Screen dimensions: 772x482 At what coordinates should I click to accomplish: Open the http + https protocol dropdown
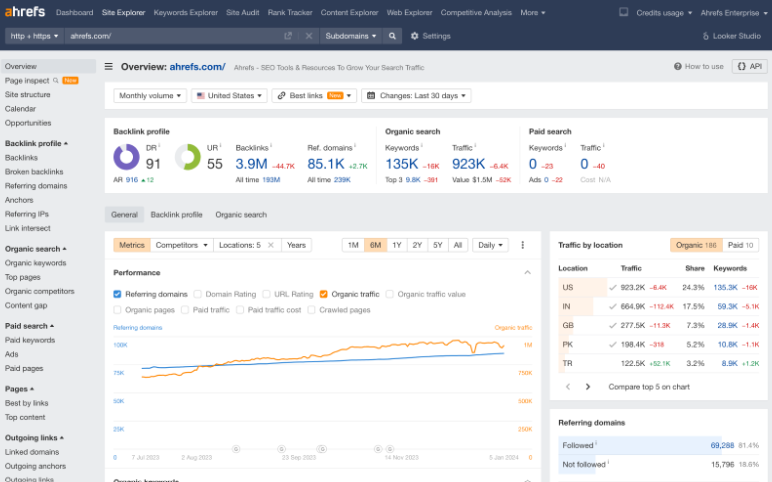click(34, 36)
